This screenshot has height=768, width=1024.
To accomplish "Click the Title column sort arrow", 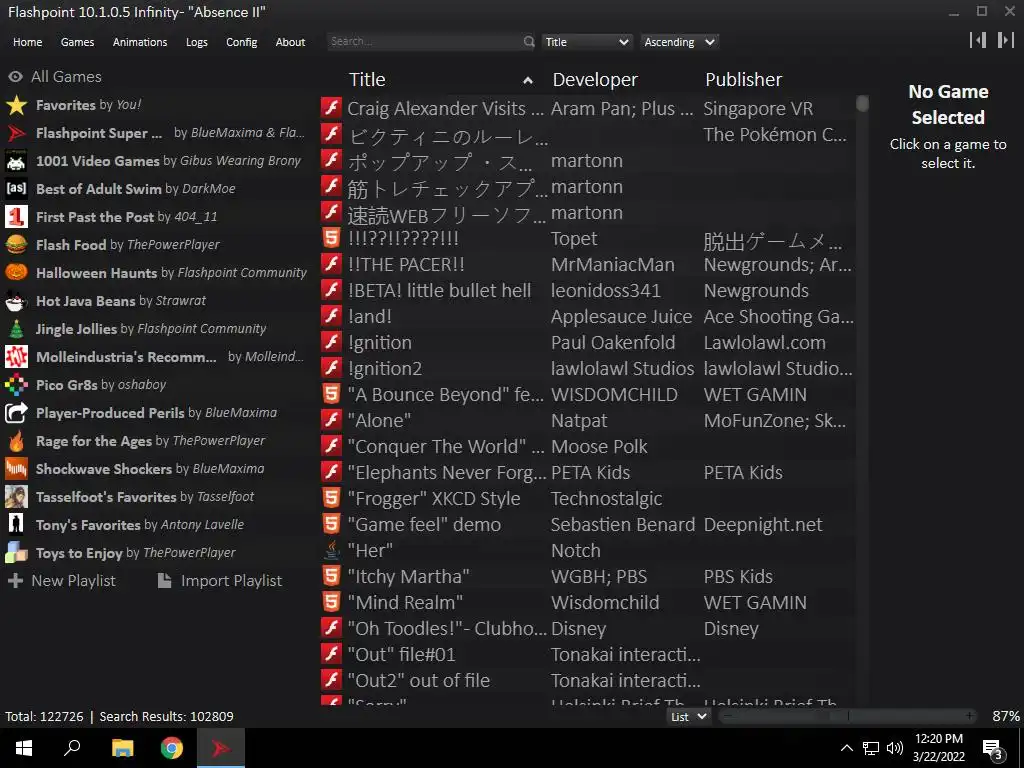I will click(528, 80).
